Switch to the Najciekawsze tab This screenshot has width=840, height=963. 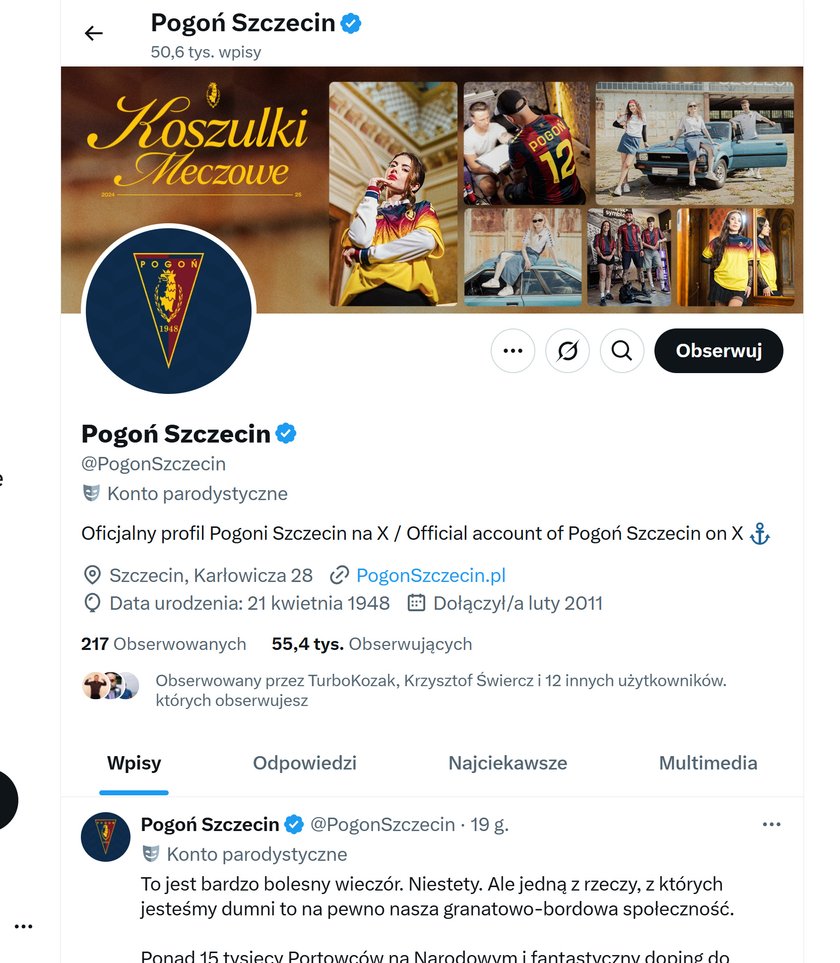pos(508,763)
